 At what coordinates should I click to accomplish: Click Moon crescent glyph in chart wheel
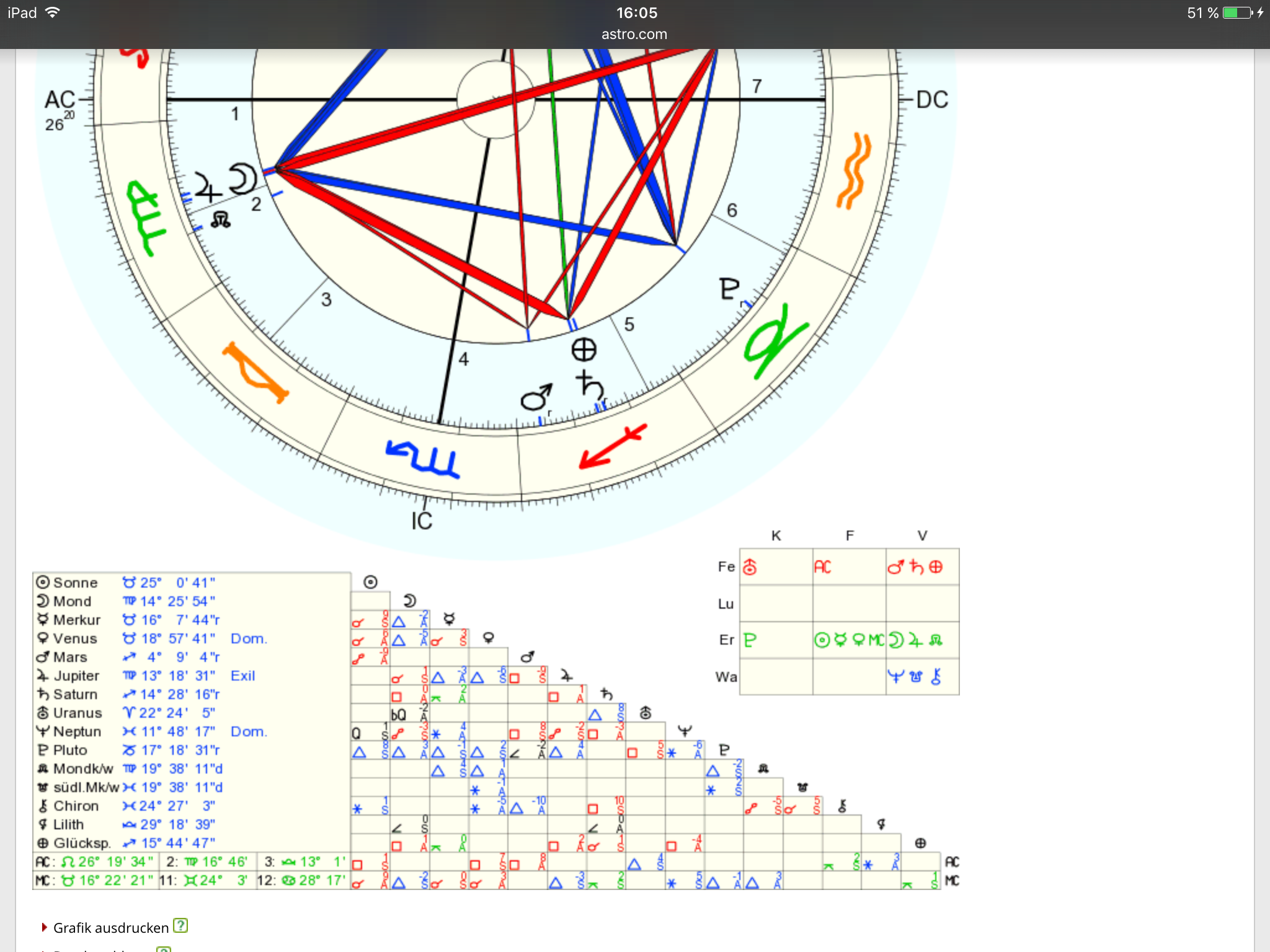tap(242, 179)
